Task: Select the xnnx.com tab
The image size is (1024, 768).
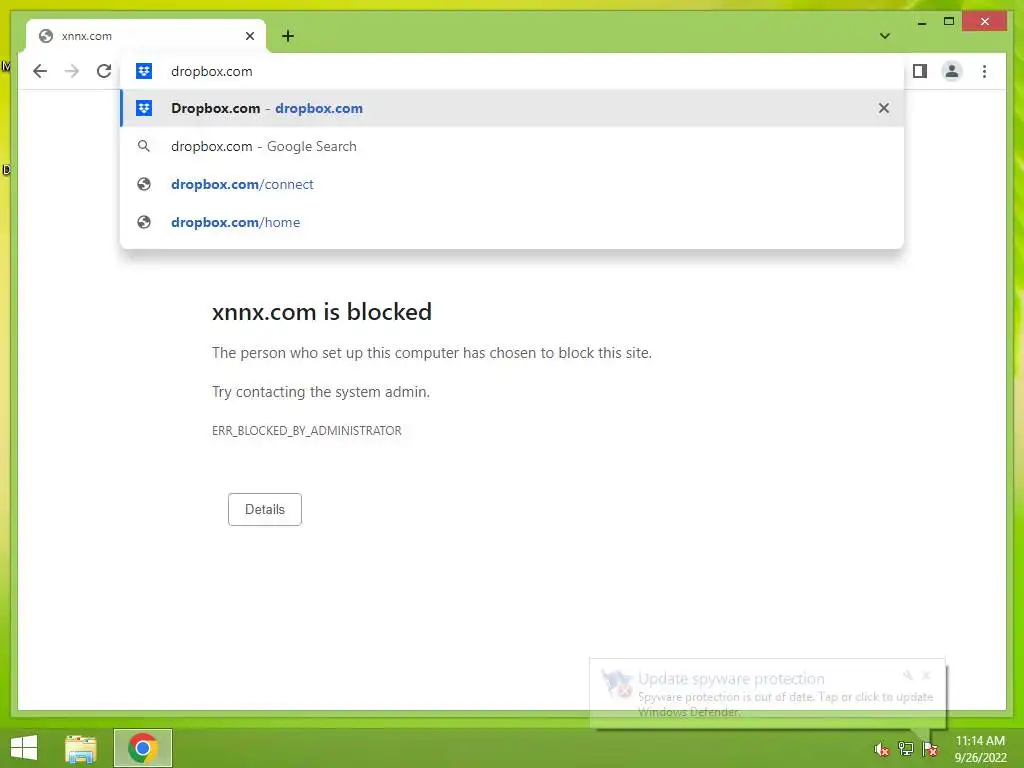Action: click(146, 36)
